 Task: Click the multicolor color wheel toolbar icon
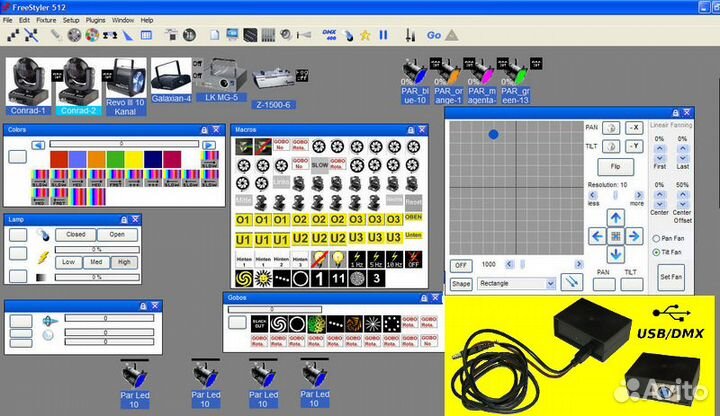[x=92, y=35]
